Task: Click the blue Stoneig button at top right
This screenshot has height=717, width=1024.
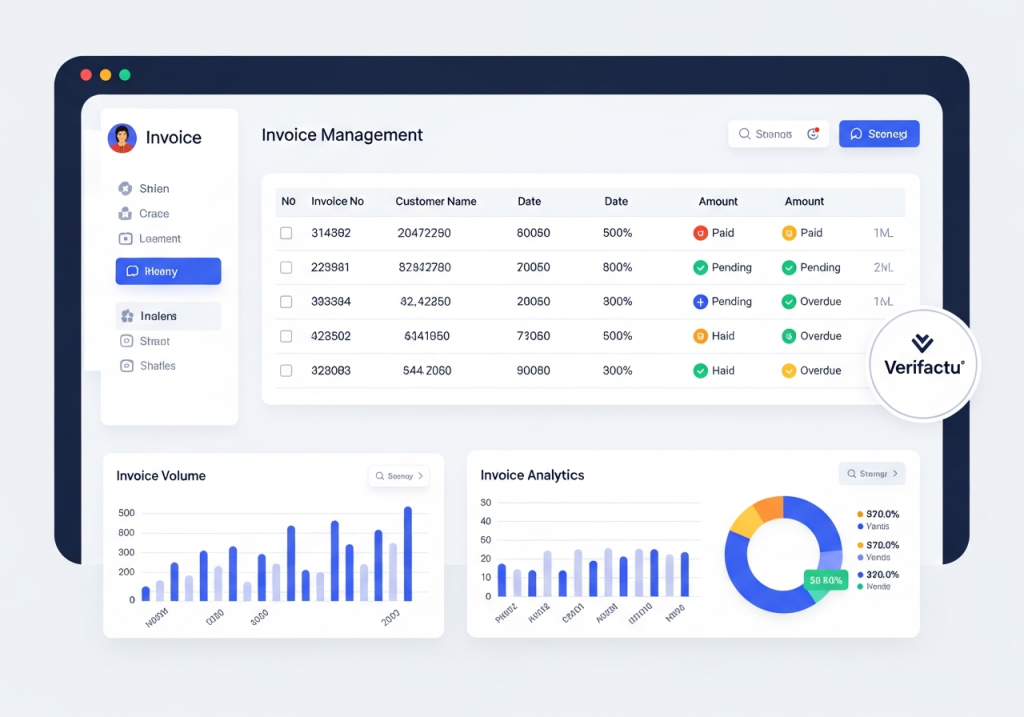Action: (x=878, y=134)
